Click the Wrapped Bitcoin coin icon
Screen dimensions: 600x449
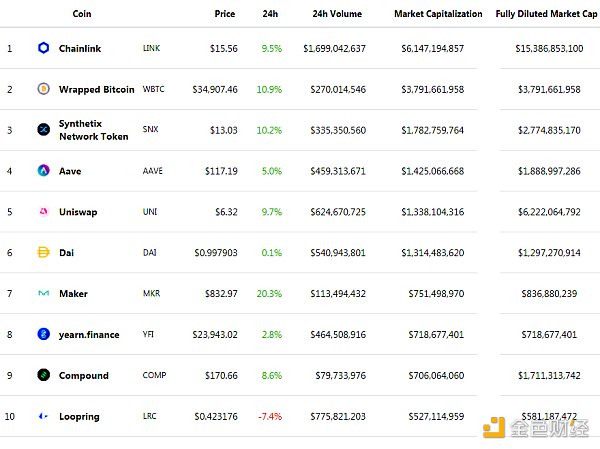[43, 89]
